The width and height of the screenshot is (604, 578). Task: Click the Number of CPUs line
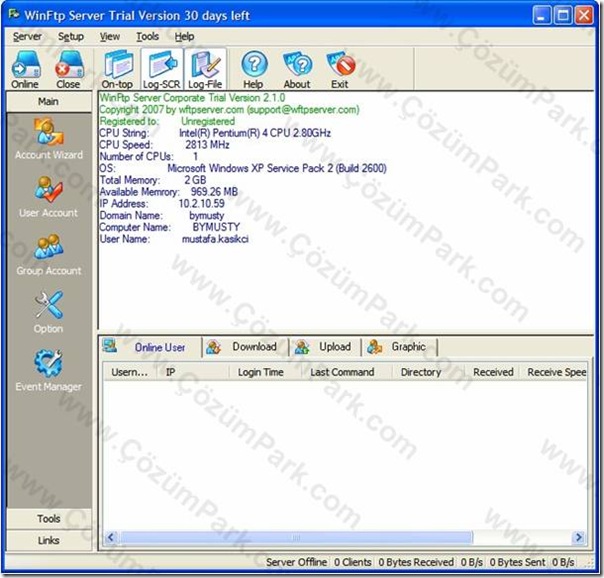(149, 157)
